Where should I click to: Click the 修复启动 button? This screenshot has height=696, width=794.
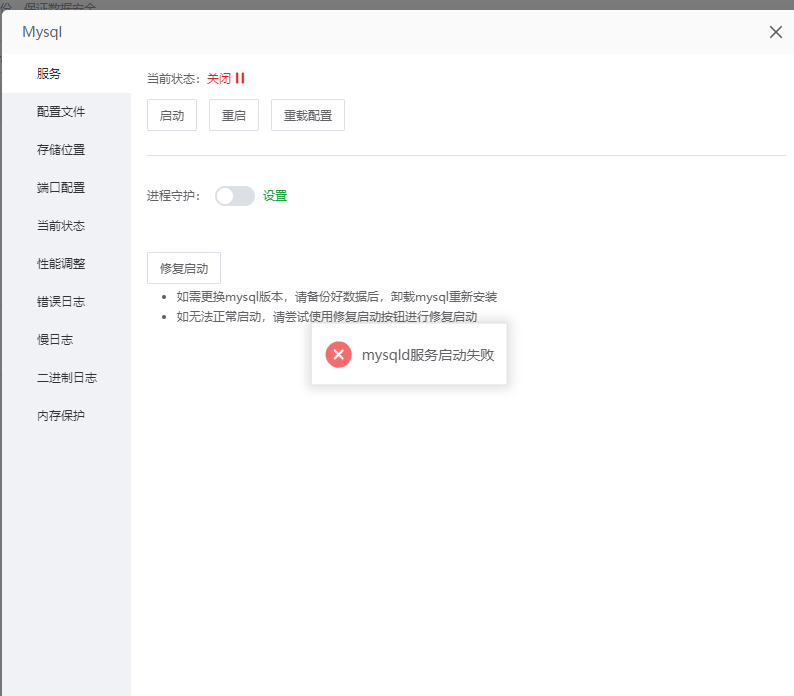click(184, 268)
